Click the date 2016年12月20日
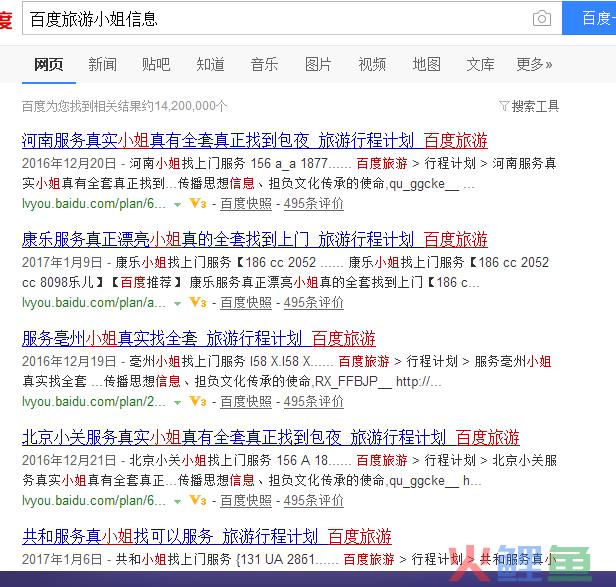 pyautogui.click(x=69, y=163)
